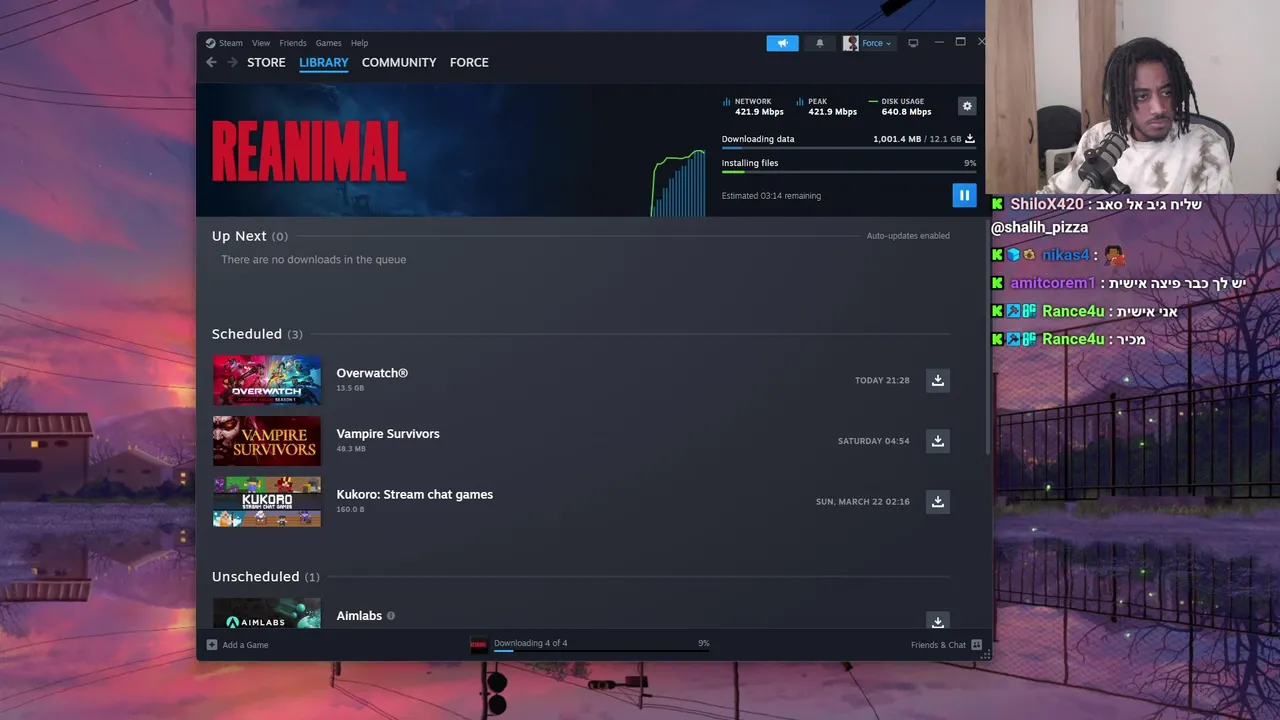Click amitcorem1 username in chat overlay

(1052, 283)
